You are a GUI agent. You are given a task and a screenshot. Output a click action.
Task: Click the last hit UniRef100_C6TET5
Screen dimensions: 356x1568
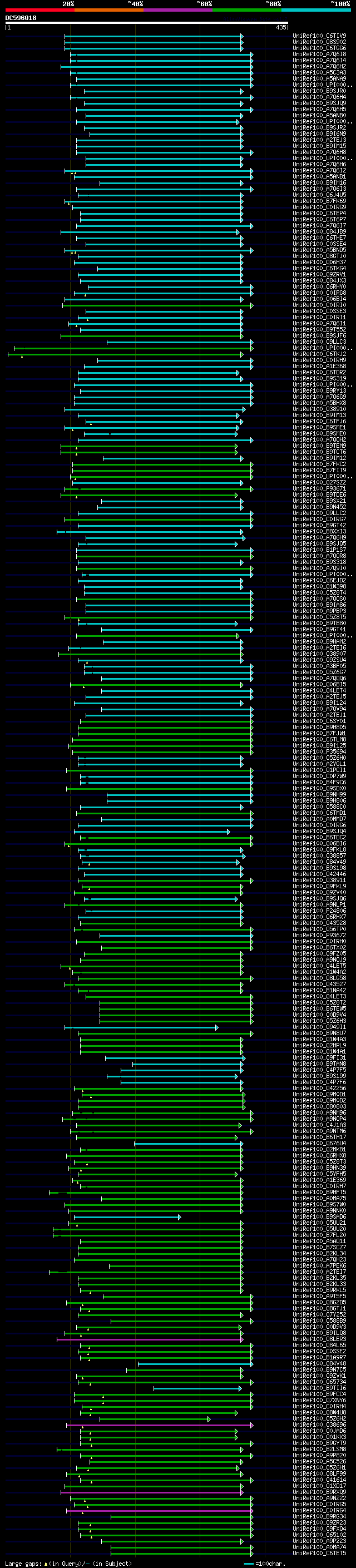point(319,1554)
